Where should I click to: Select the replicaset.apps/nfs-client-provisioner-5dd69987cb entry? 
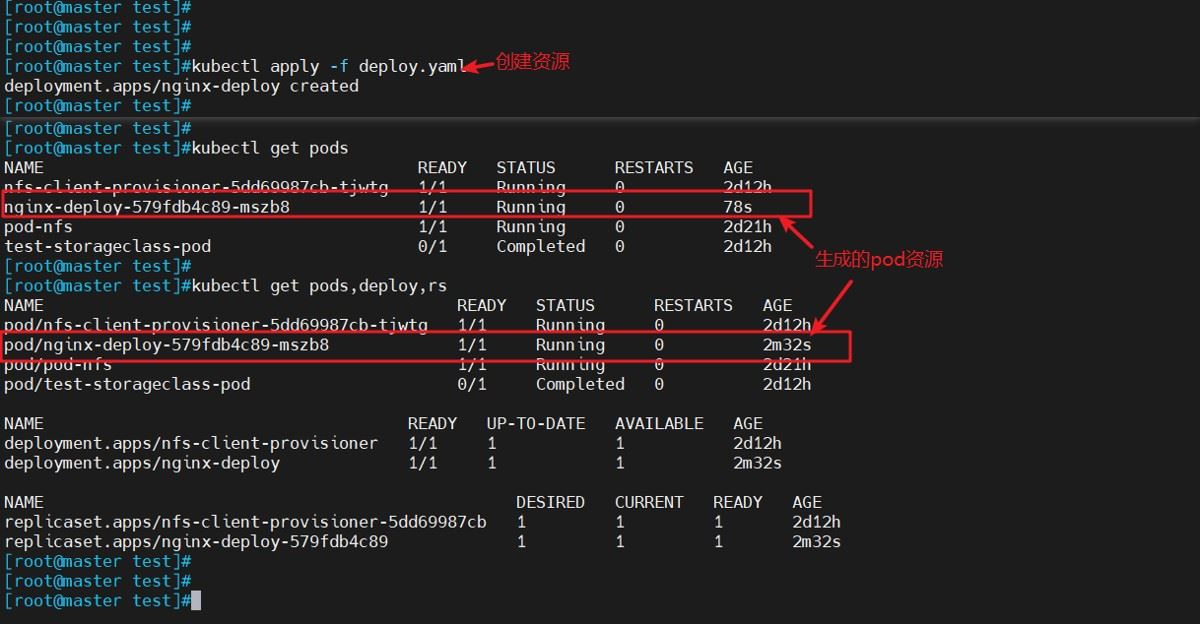click(245, 522)
